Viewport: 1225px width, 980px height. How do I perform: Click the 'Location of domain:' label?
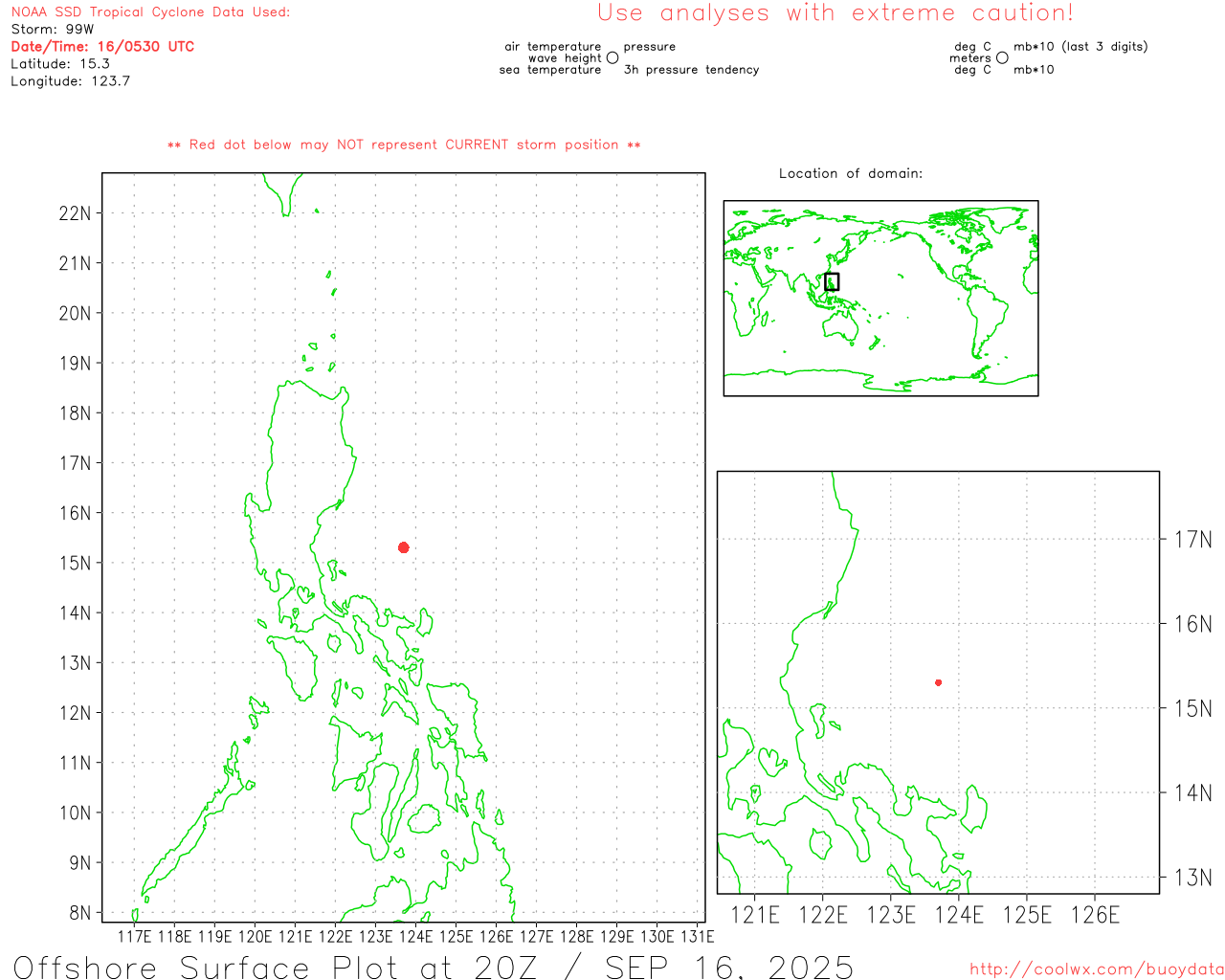[851, 173]
